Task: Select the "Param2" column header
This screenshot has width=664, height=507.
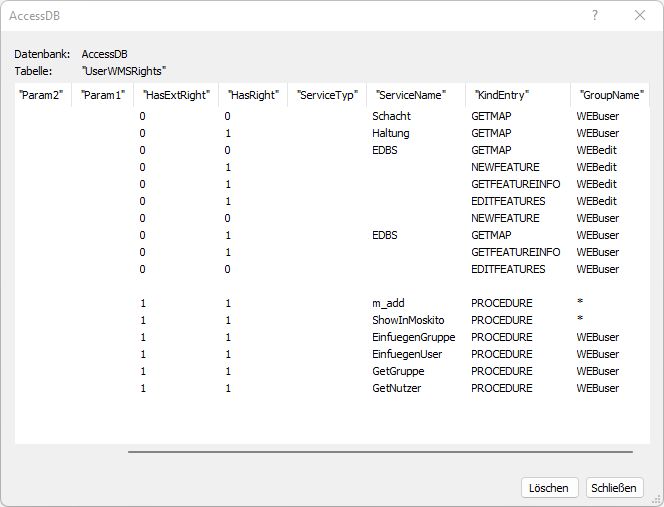Action: [41, 95]
